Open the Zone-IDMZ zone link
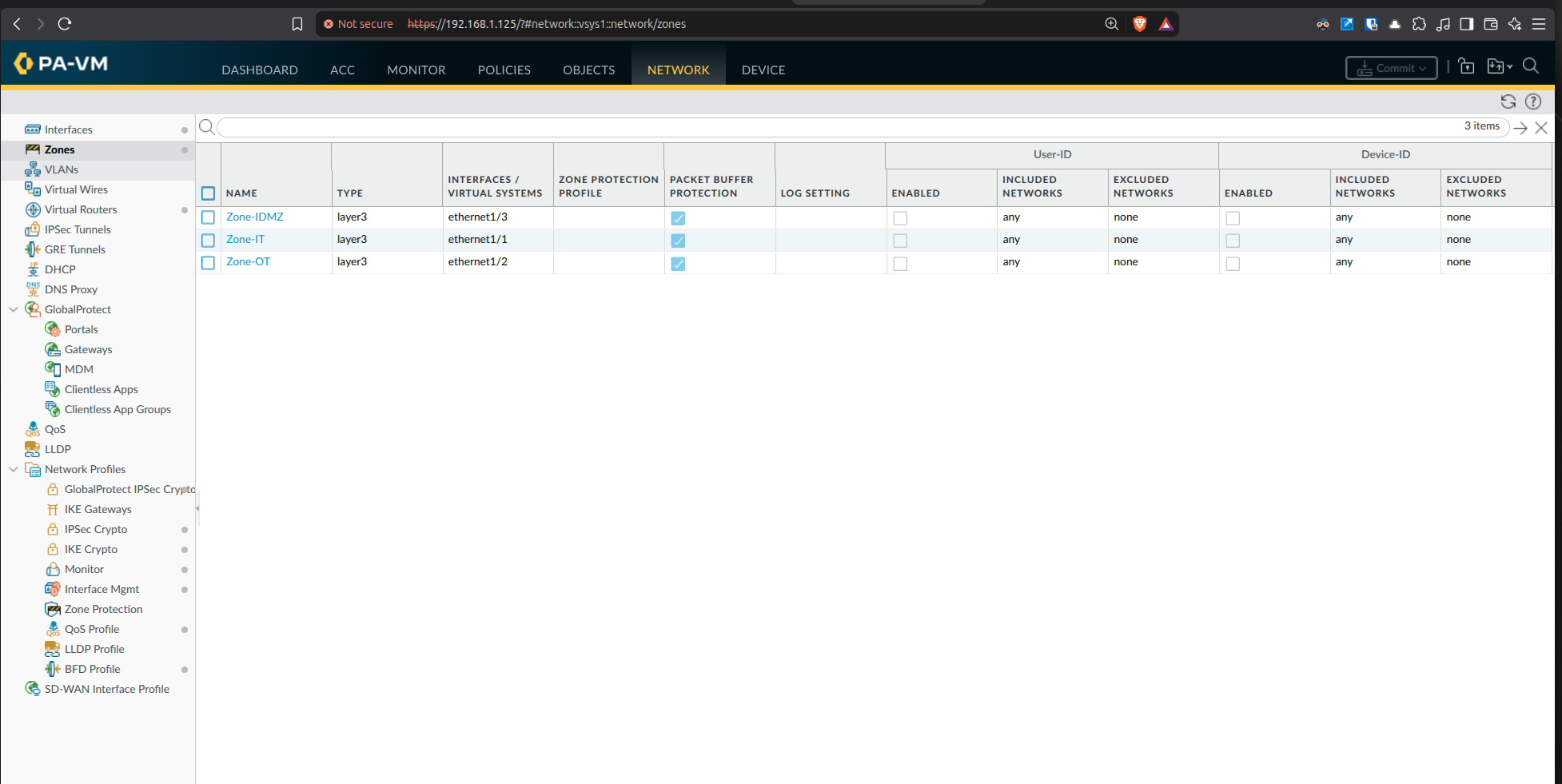This screenshot has width=1562, height=784. (254, 217)
